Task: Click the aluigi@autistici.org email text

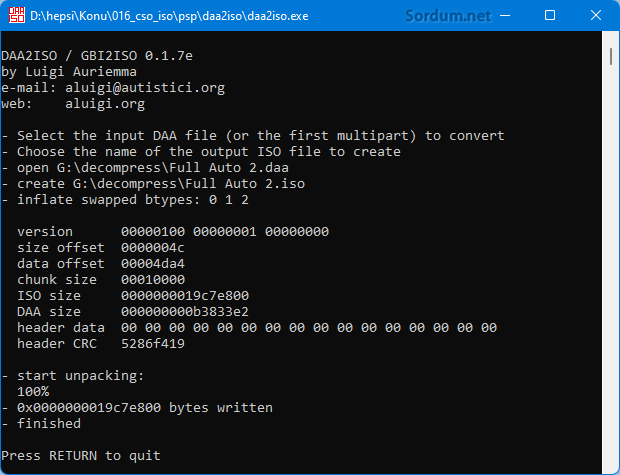Action: coord(145,88)
